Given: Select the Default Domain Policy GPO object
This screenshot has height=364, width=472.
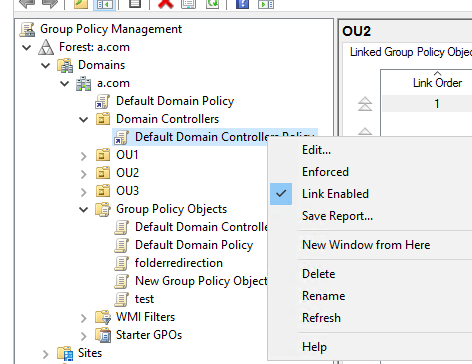Looking at the screenshot, I should (194, 245).
